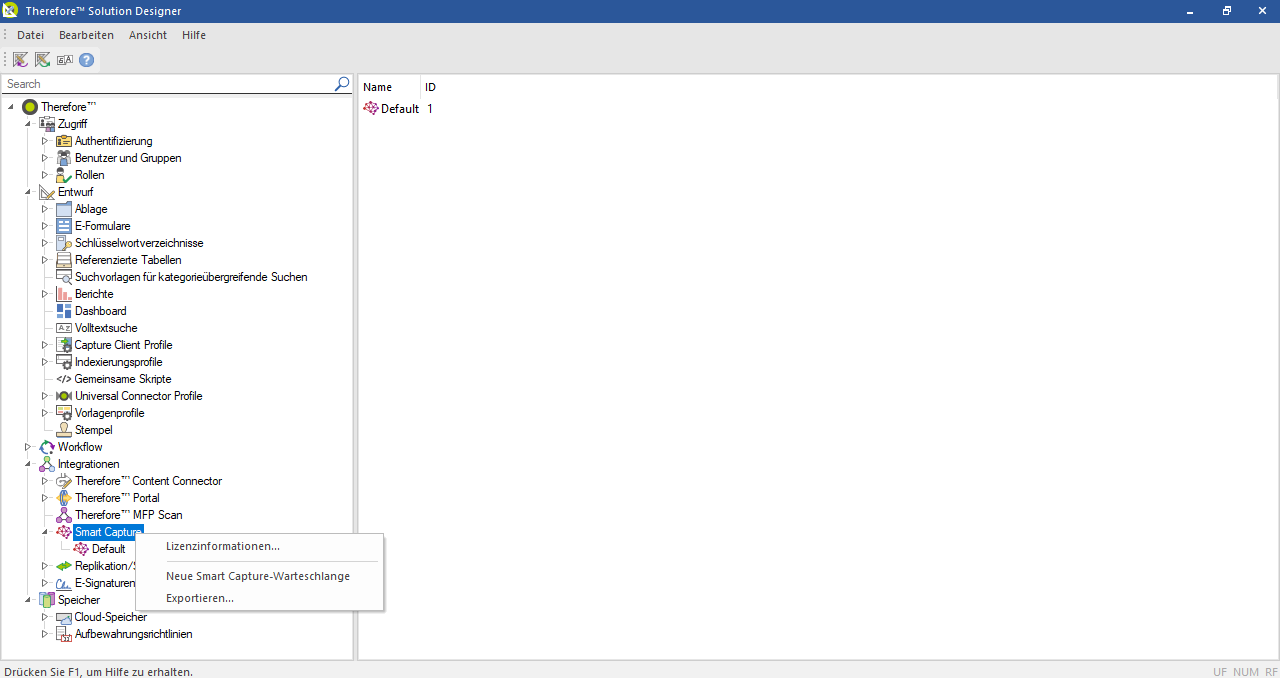Collapse the Entwurf tree section
The height and width of the screenshot is (678, 1280).
(28, 192)
